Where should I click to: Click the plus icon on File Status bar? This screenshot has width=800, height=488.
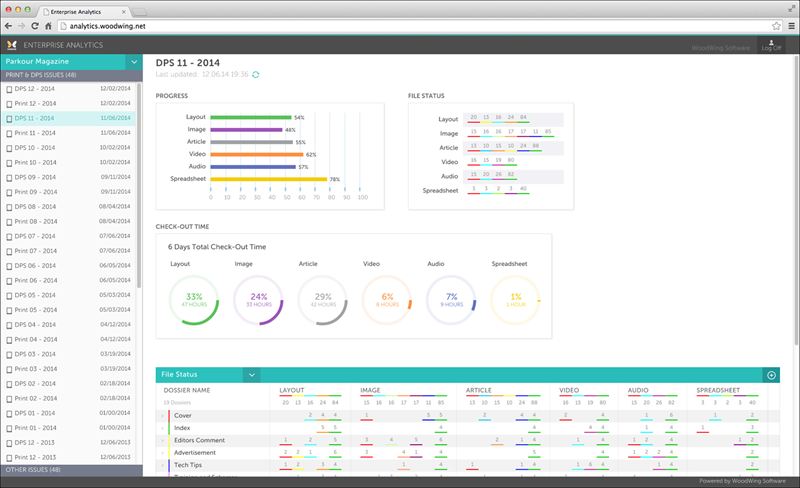[x=771, y=375]
